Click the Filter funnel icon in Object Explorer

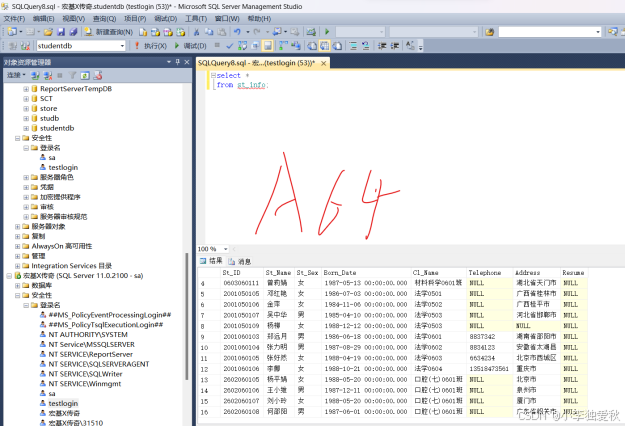point(72,75)
